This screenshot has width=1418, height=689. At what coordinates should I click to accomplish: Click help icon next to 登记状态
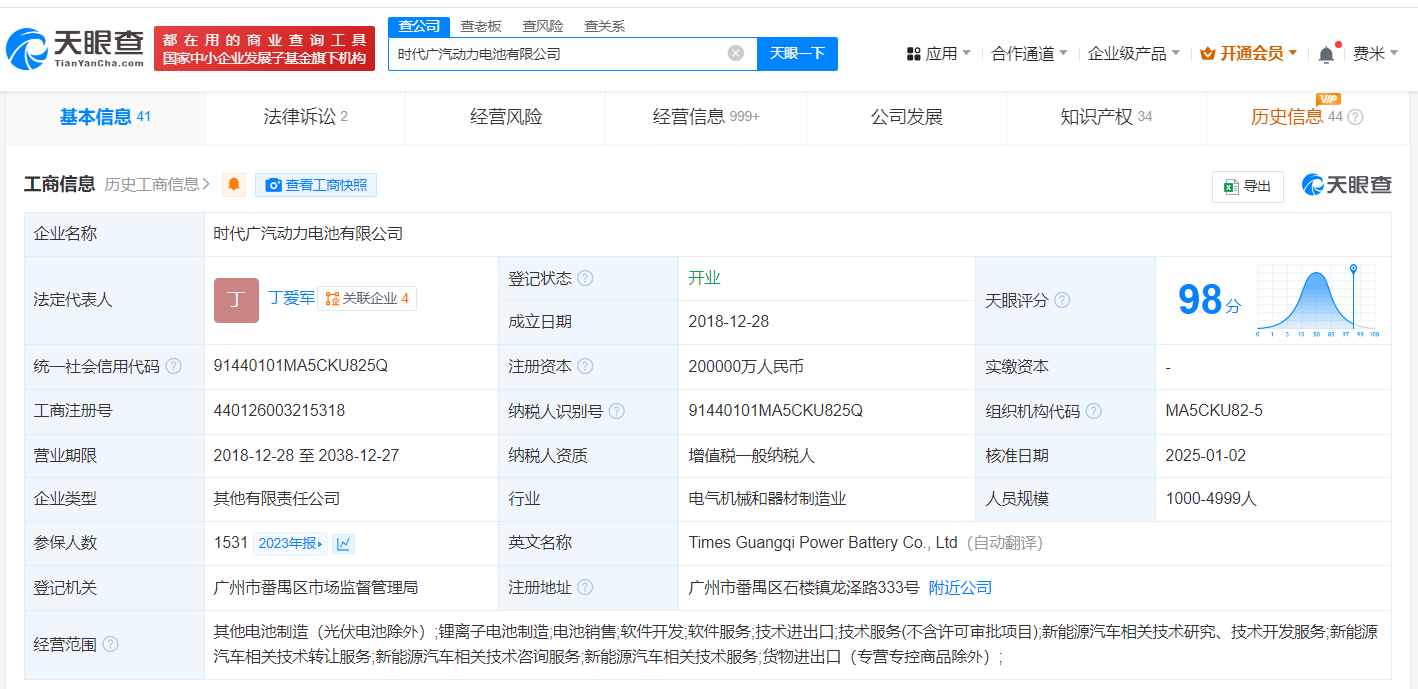pos(585,278)
